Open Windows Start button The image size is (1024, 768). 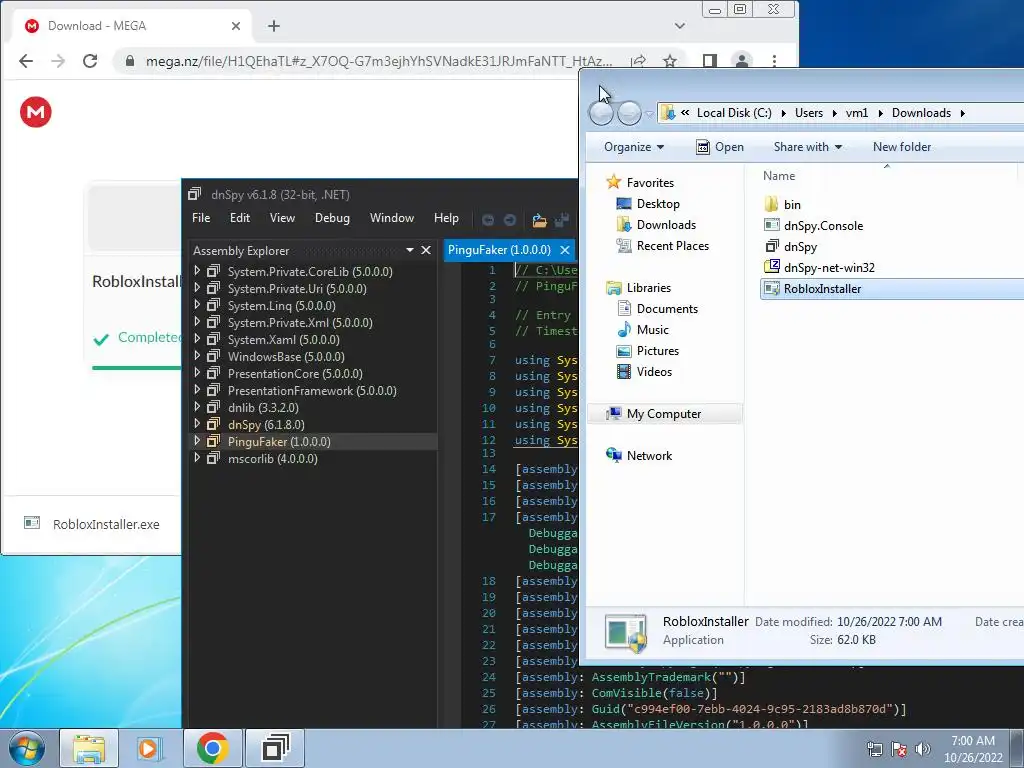coord(26,748)
